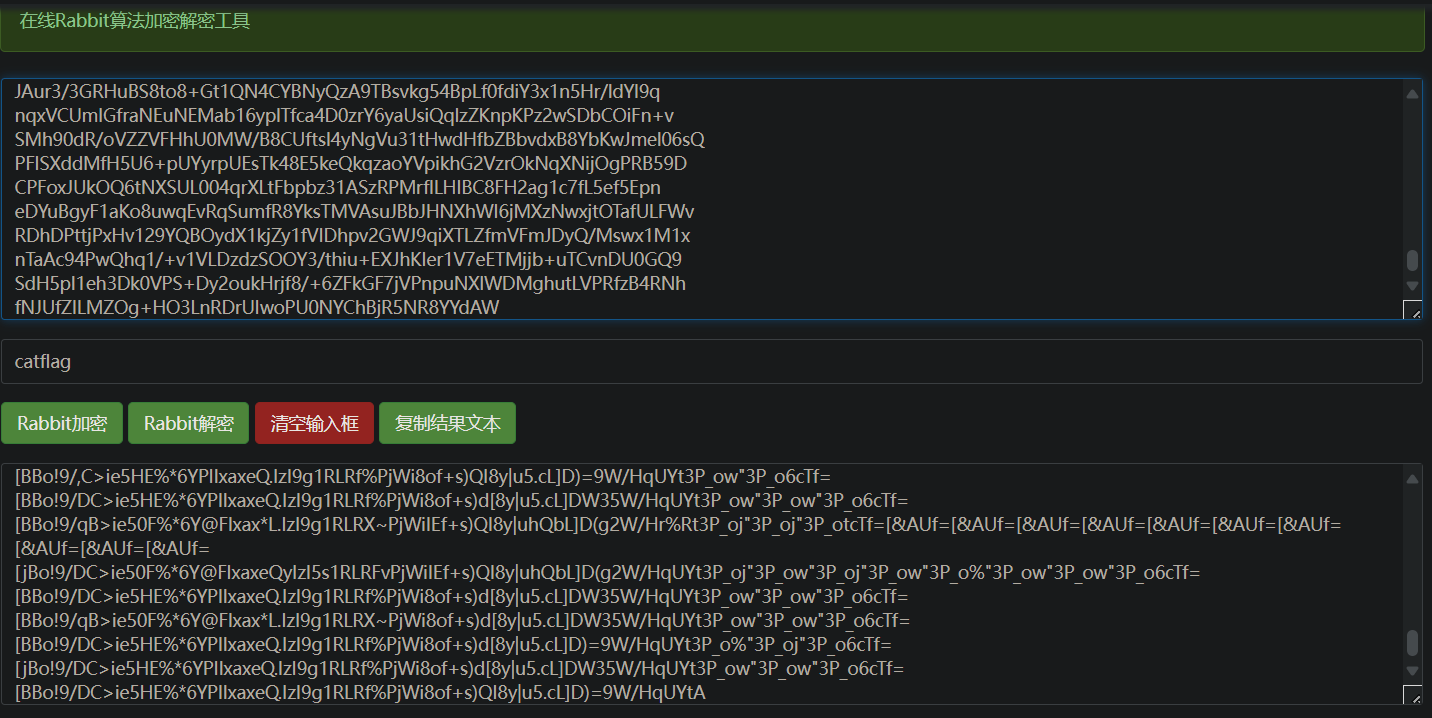Click the upper textarea resize handle

pyautogui.click(x=1412, y=309)
